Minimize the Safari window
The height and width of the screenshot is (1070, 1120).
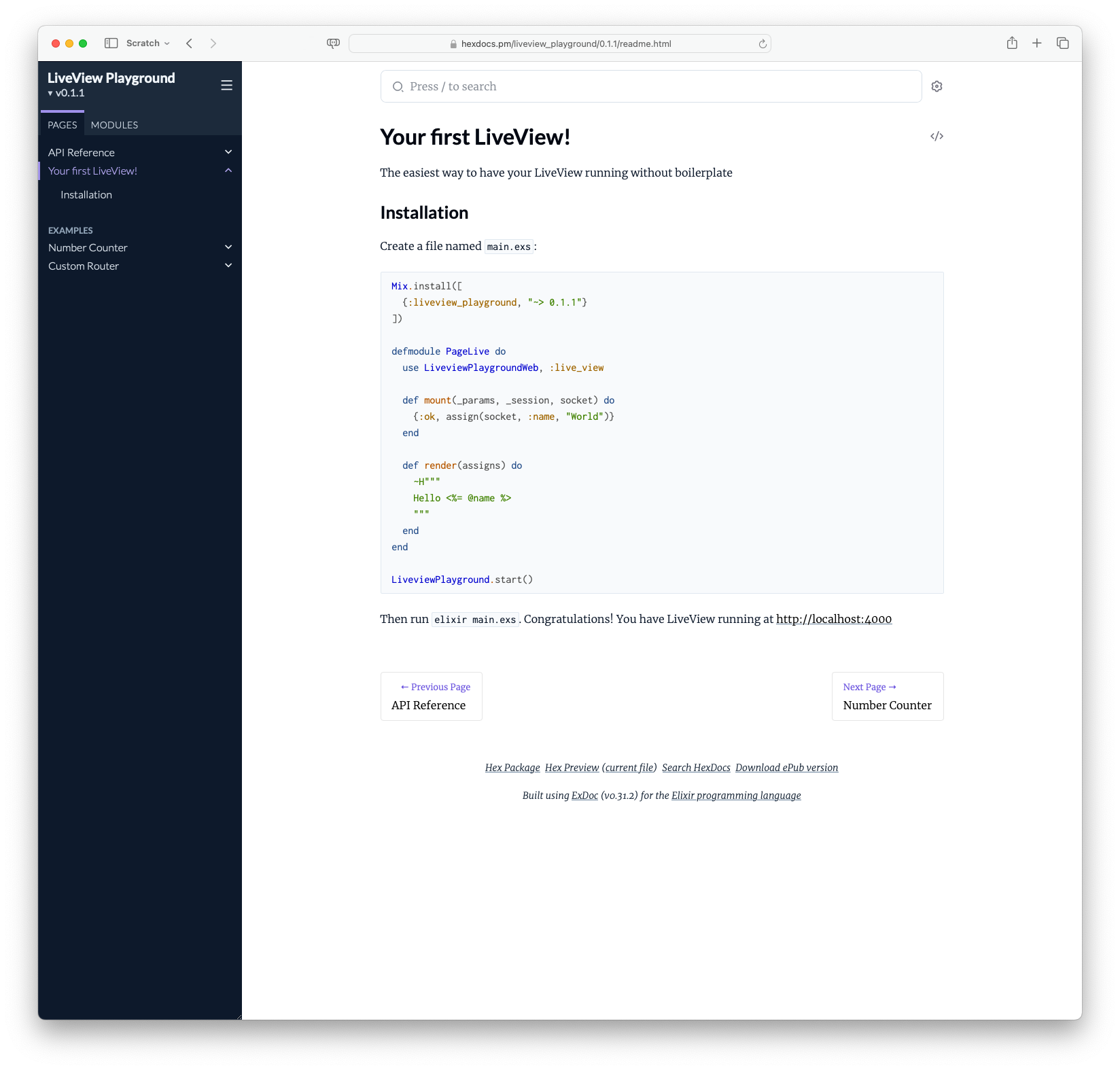[69, 43]
